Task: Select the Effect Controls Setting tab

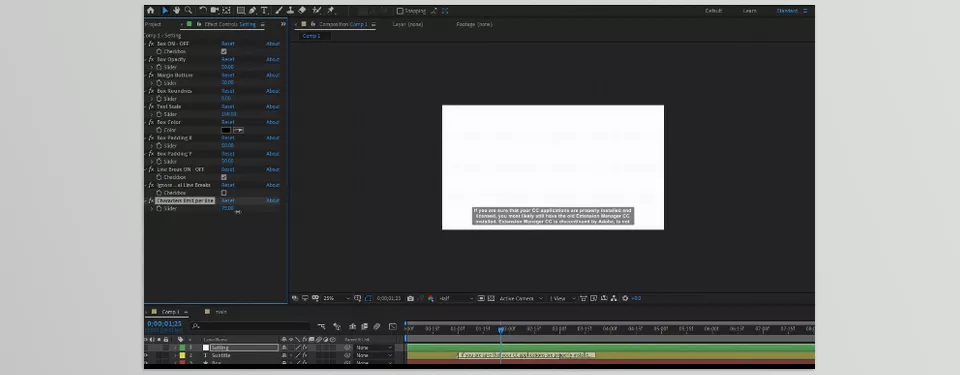Action: click(x=230, y=24)
